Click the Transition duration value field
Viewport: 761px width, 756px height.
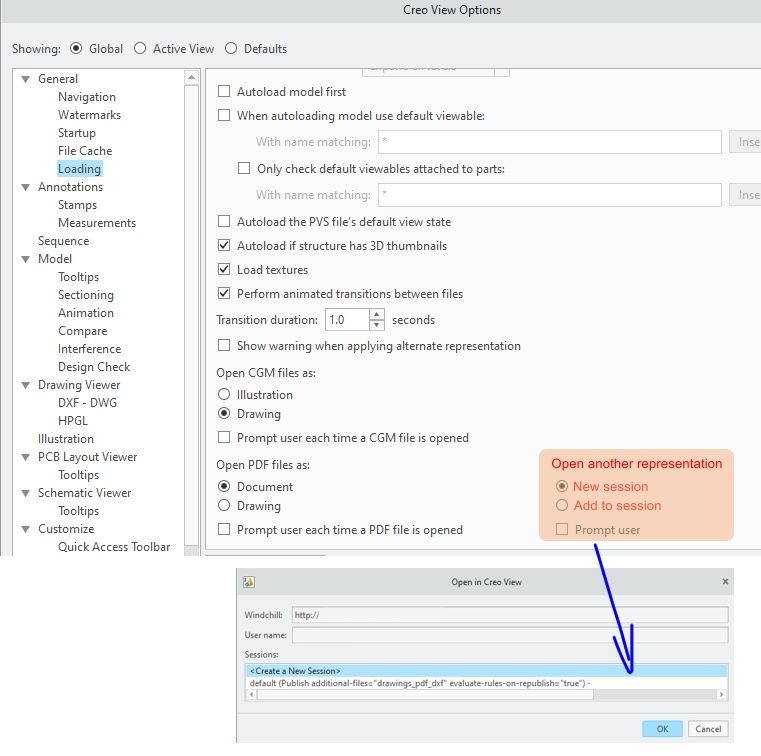(x=347, y=320)
